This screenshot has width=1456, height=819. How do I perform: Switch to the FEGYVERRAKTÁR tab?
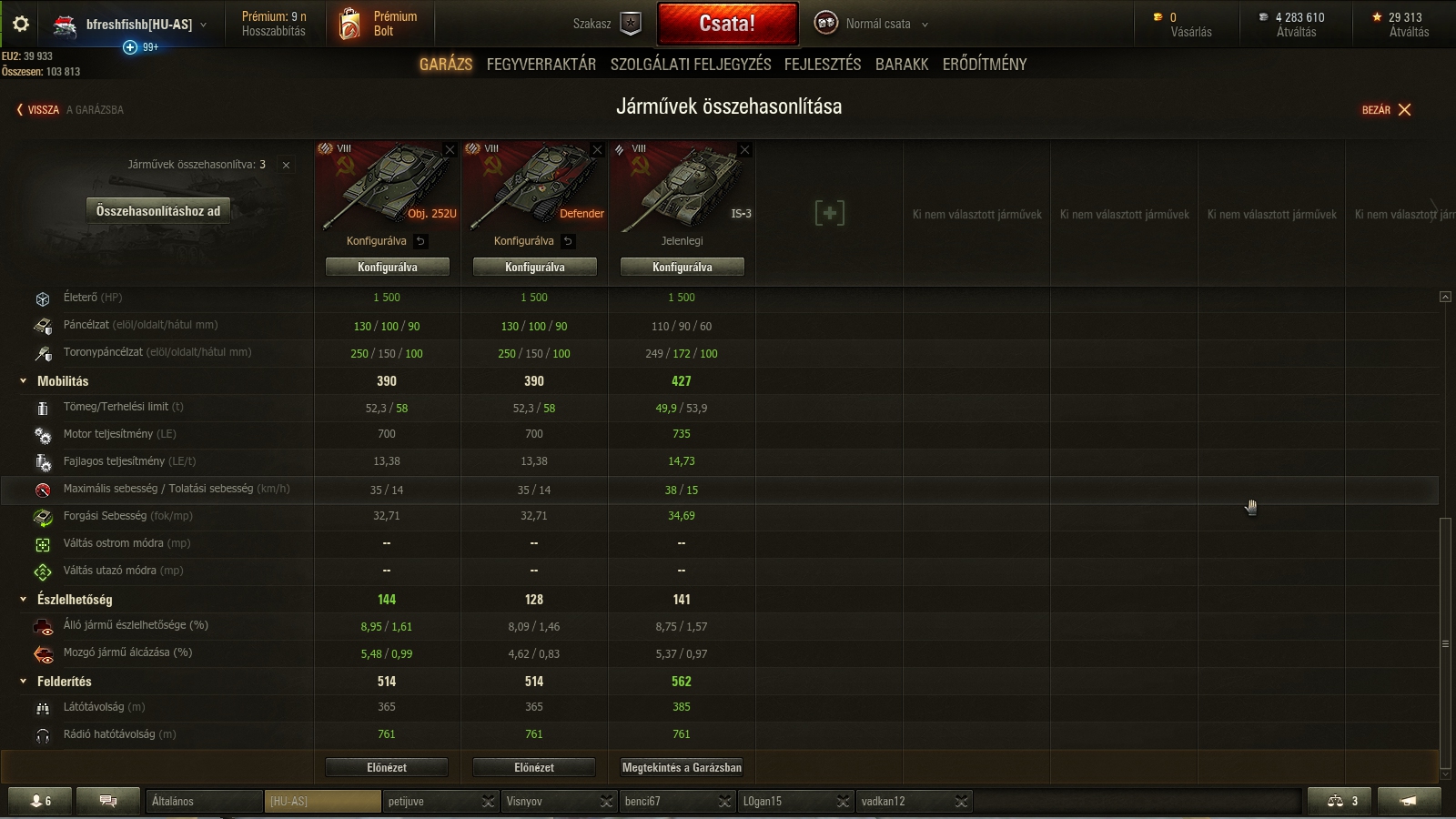point(541,65)
